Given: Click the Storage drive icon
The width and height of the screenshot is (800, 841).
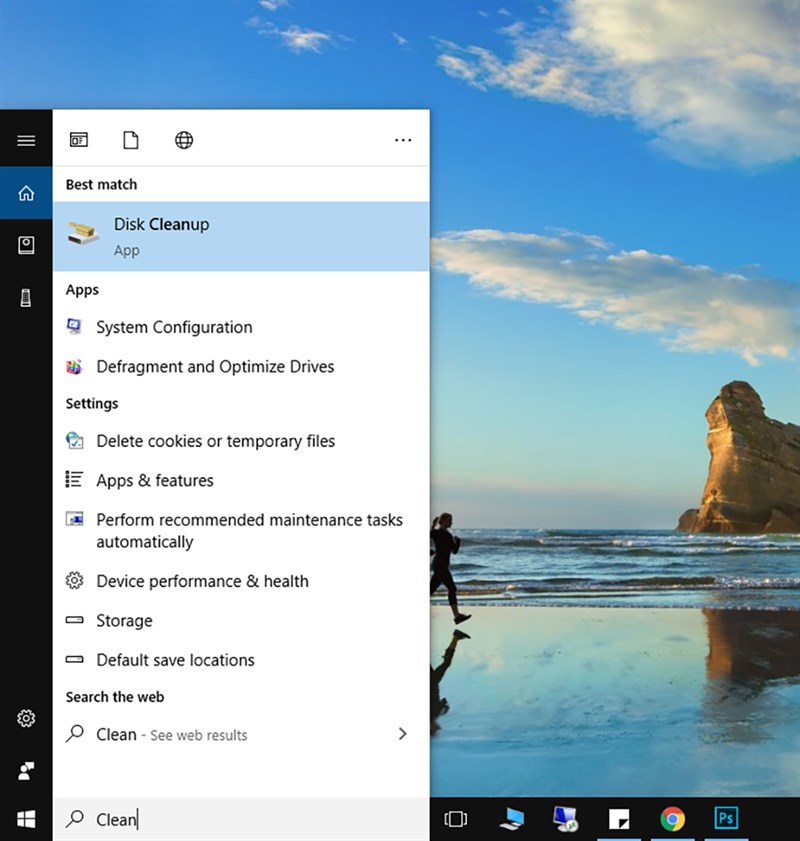Looking at the screenshot, I should click(75, 620).
